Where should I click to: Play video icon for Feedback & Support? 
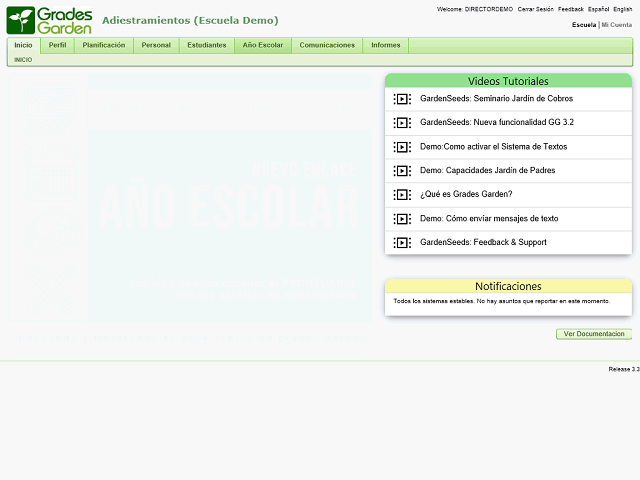[402, 243]
